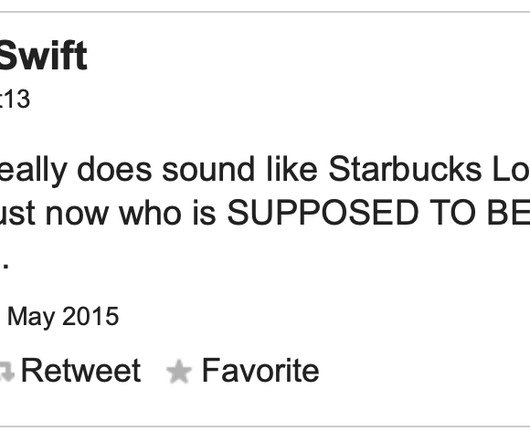This screenshot has width=530, height=442.
Task: Click the Favorite star icon
Action: coord(179,371)
